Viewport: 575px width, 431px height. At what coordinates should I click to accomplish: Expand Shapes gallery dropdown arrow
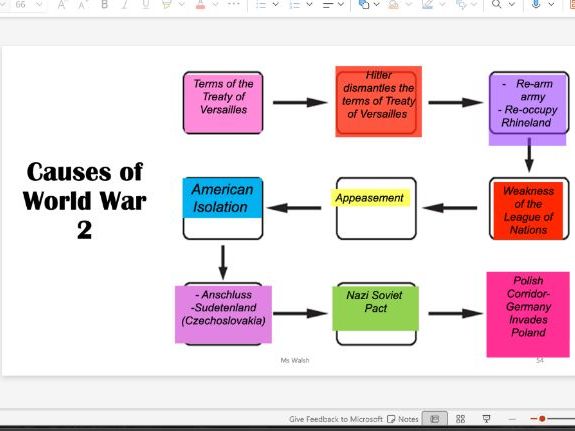[376, 4]
